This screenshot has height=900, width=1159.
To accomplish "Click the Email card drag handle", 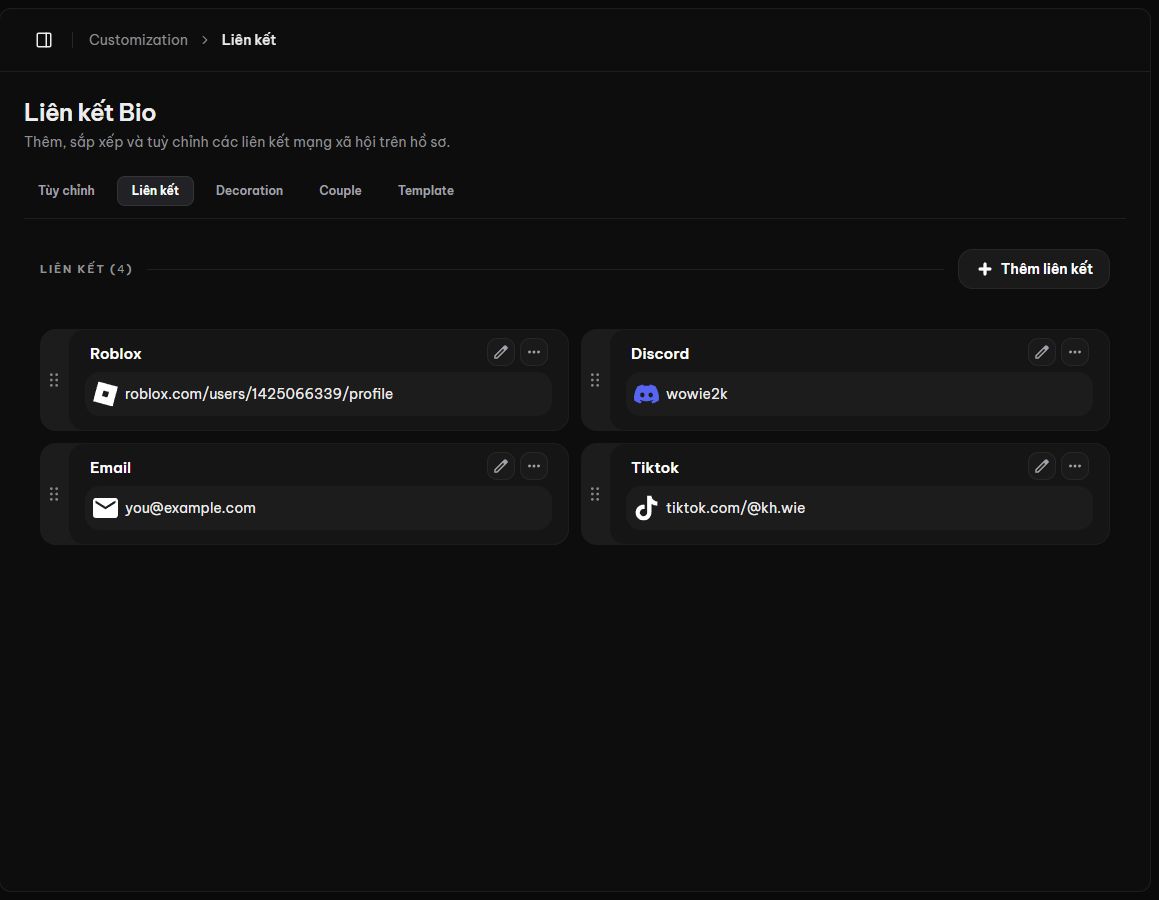I will click(x=54, y=494).
